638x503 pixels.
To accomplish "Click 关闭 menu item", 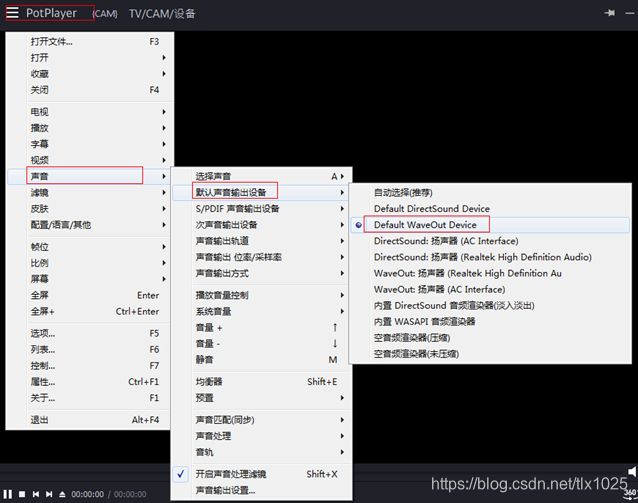I will click(x=88, y=90).
